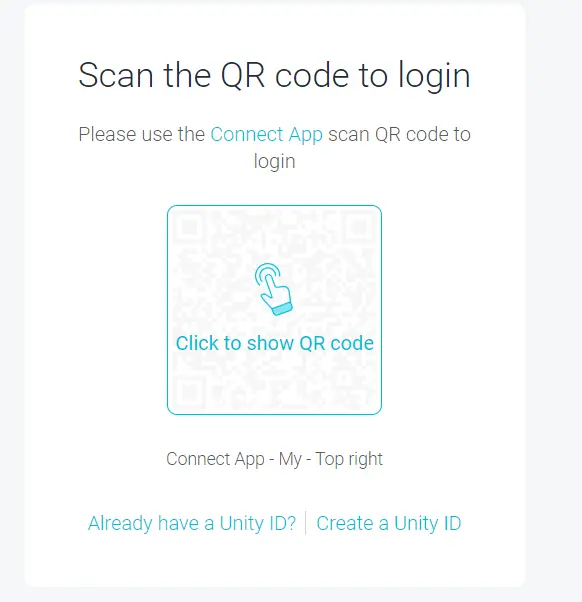Screen dimensions: 582x602
Task: Click the word 'login' under the instruction
Action: click(274, 161)
